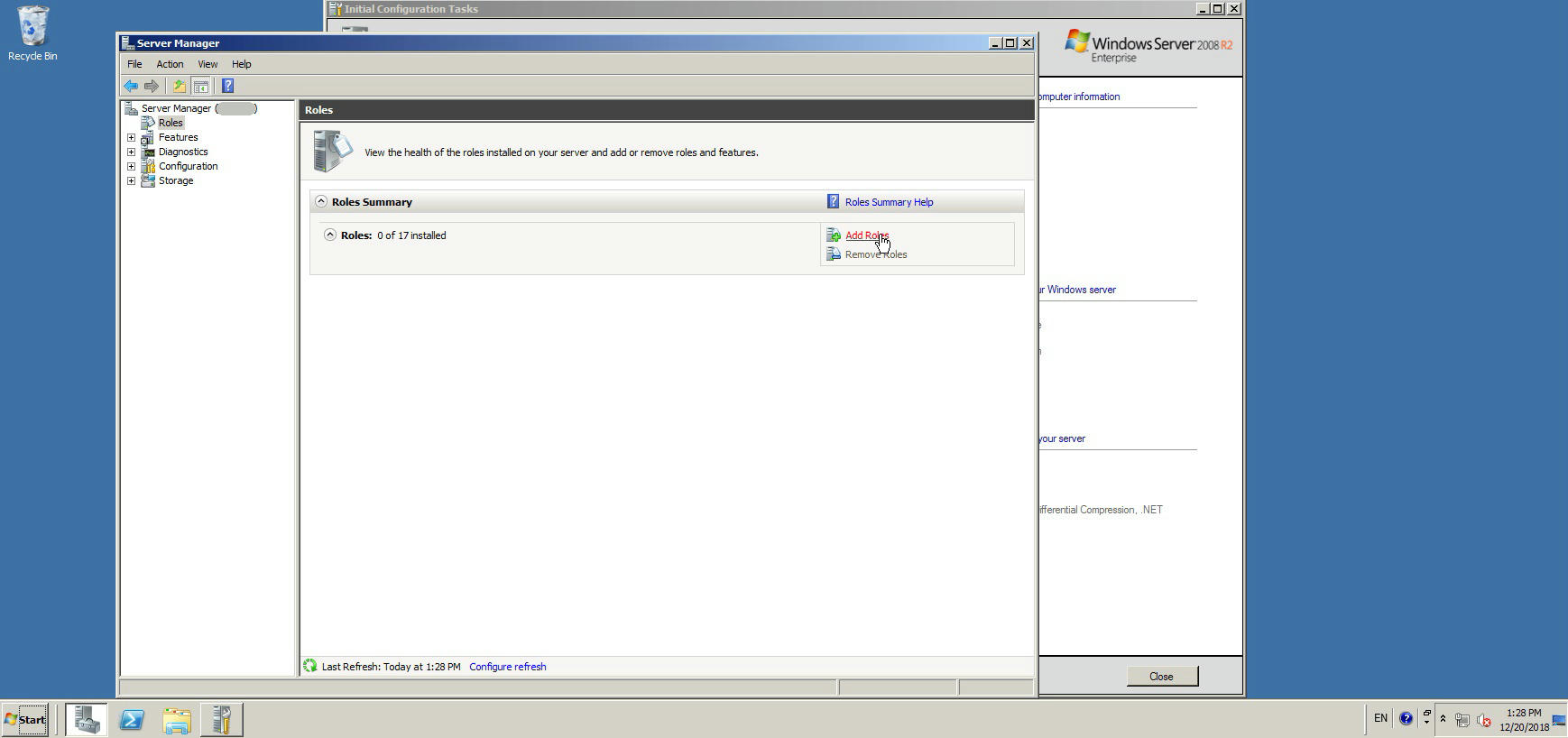Screen dimensions: 1568x738
Task: Click the toolbar Help question mark icon
Action: pyautogui.click(x=227, y=86)
